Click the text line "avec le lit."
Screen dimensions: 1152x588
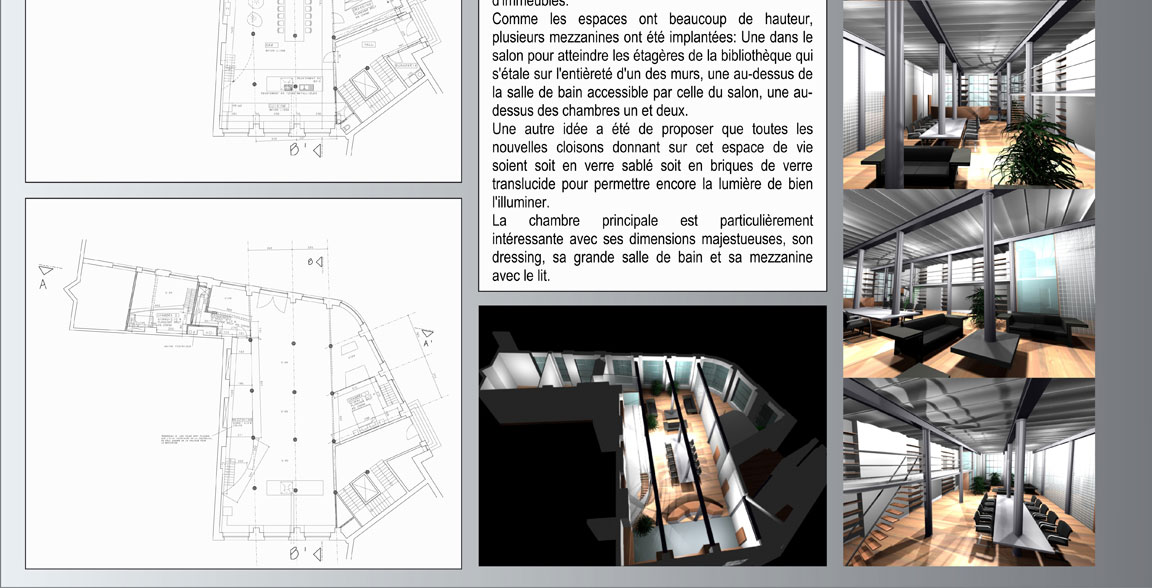(x=521, y=276)
